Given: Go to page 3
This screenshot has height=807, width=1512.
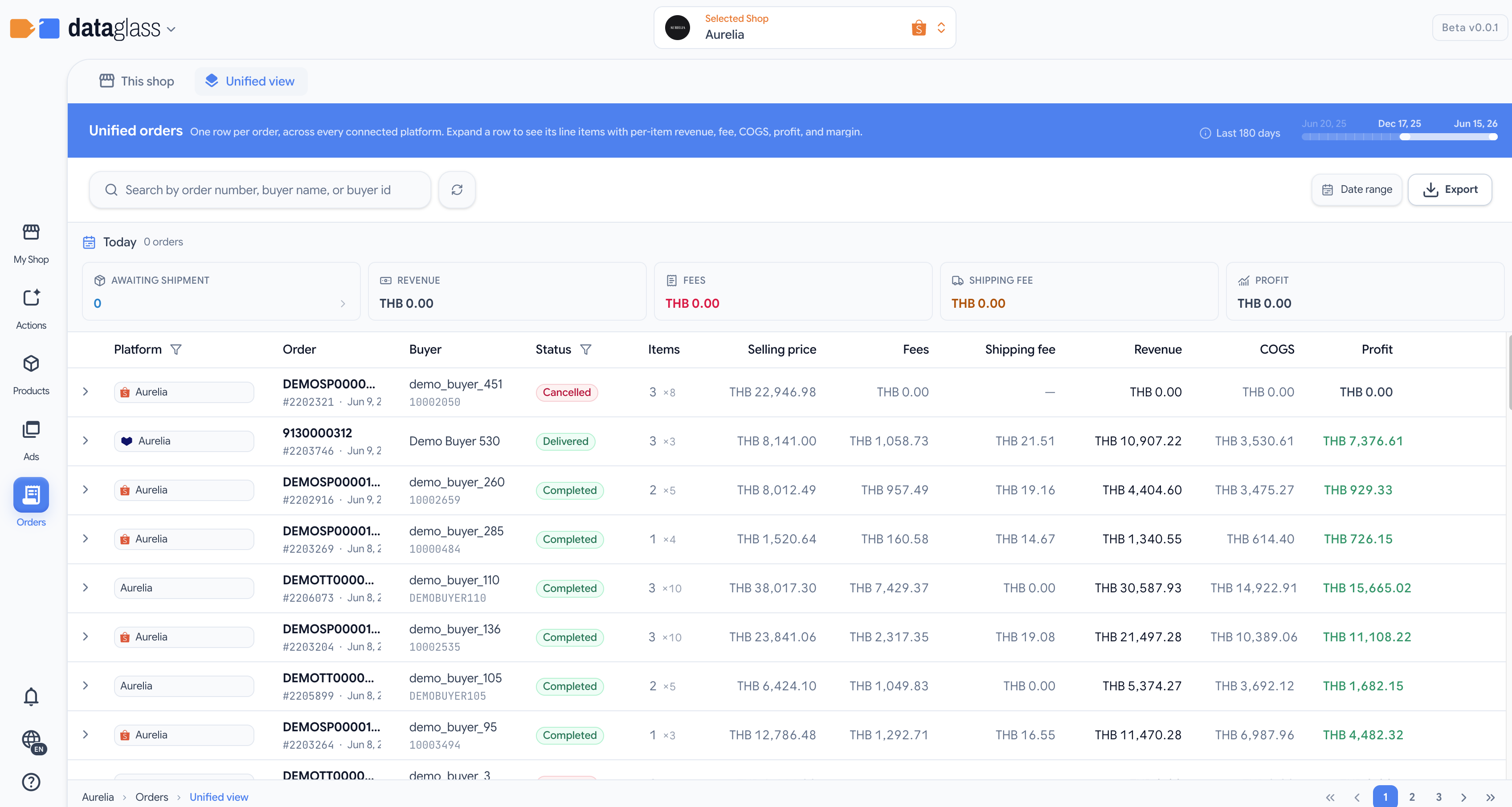Looking at the screenshot, I should (x=1438, y=797).
